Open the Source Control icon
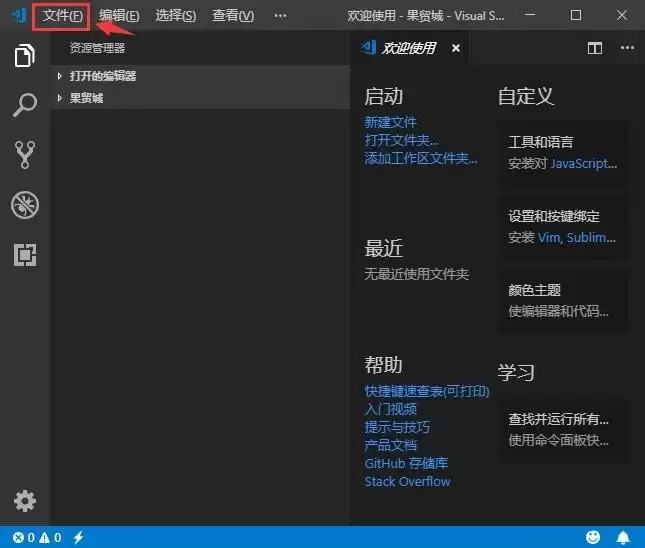The height and width of the screenshot is (548, 645). click(x=25, y=154)
